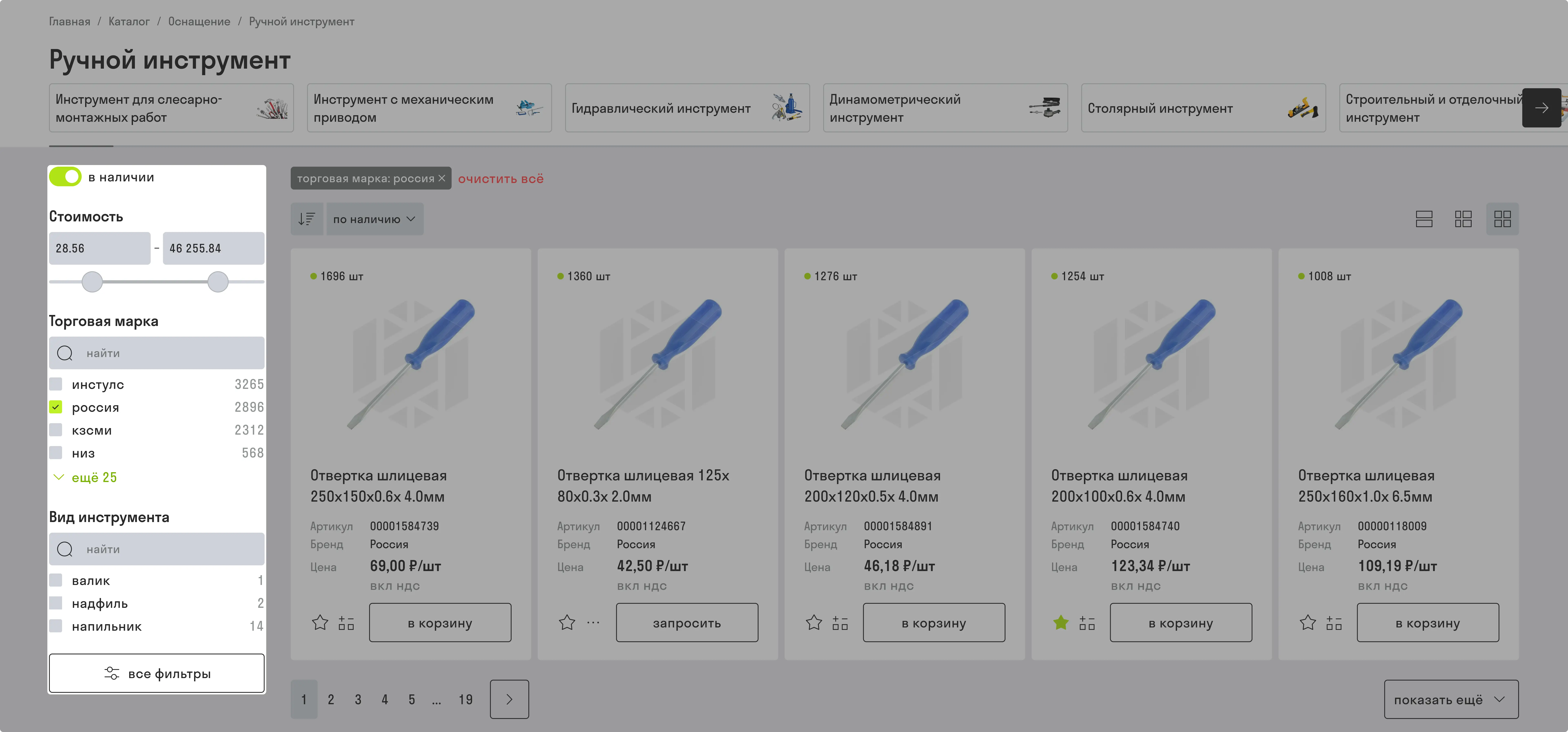Switch to list view layout icon
Viewport: 1568px width, 732px height.
tap(1424, 219)
